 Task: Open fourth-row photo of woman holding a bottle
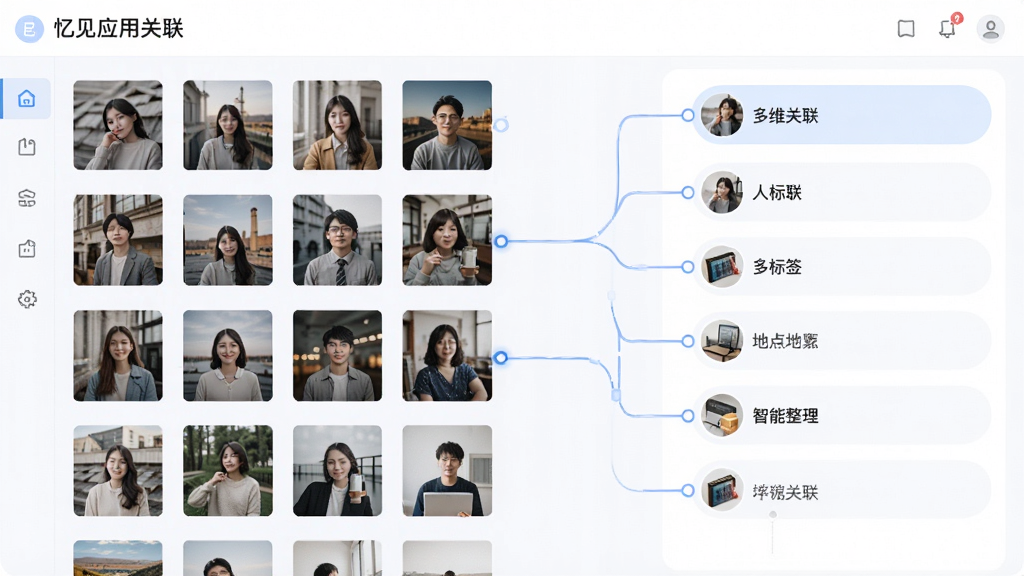coord(337,471)
